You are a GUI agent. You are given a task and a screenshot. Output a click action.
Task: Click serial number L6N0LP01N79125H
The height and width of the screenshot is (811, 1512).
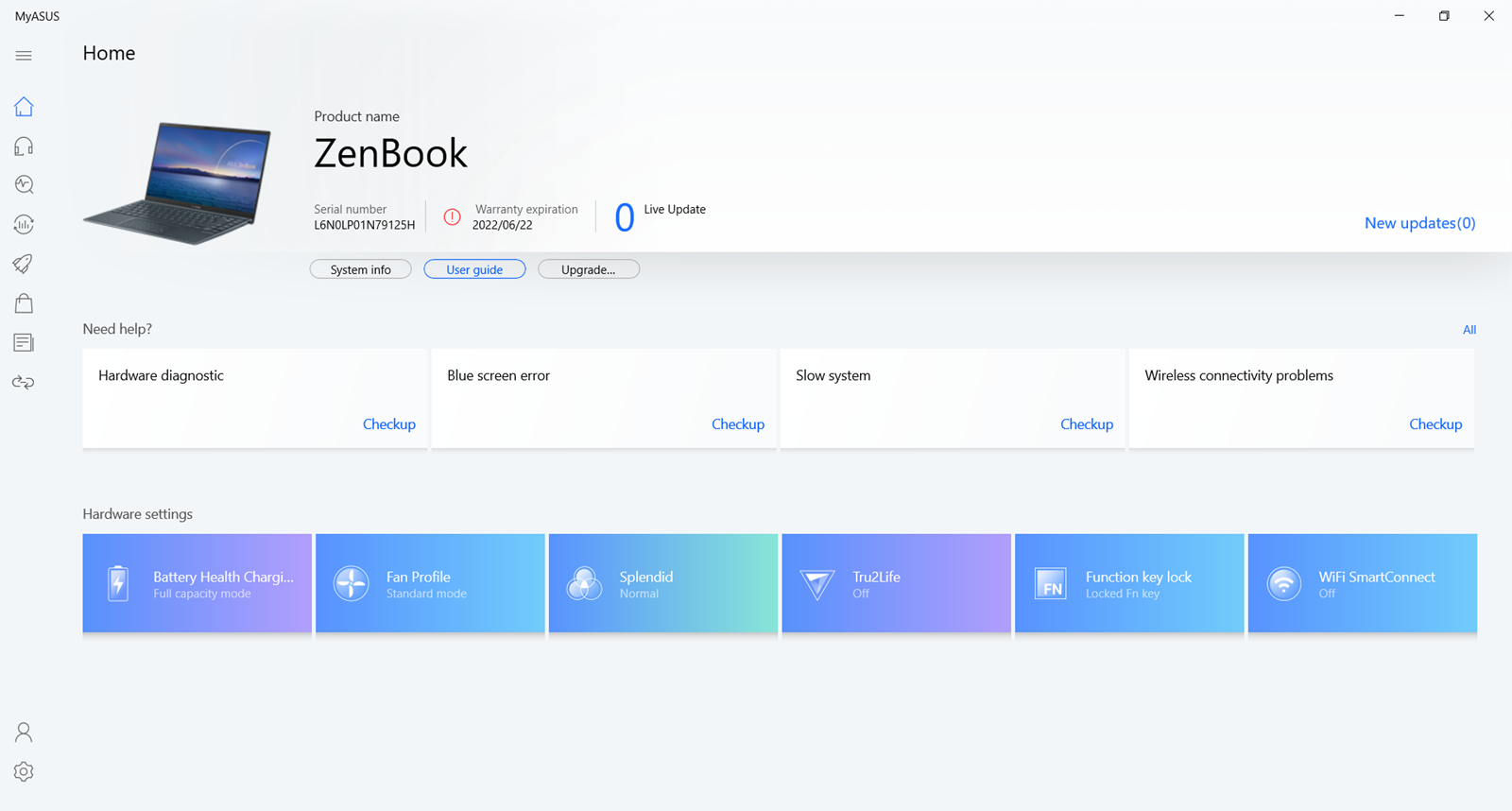[365, 225]
